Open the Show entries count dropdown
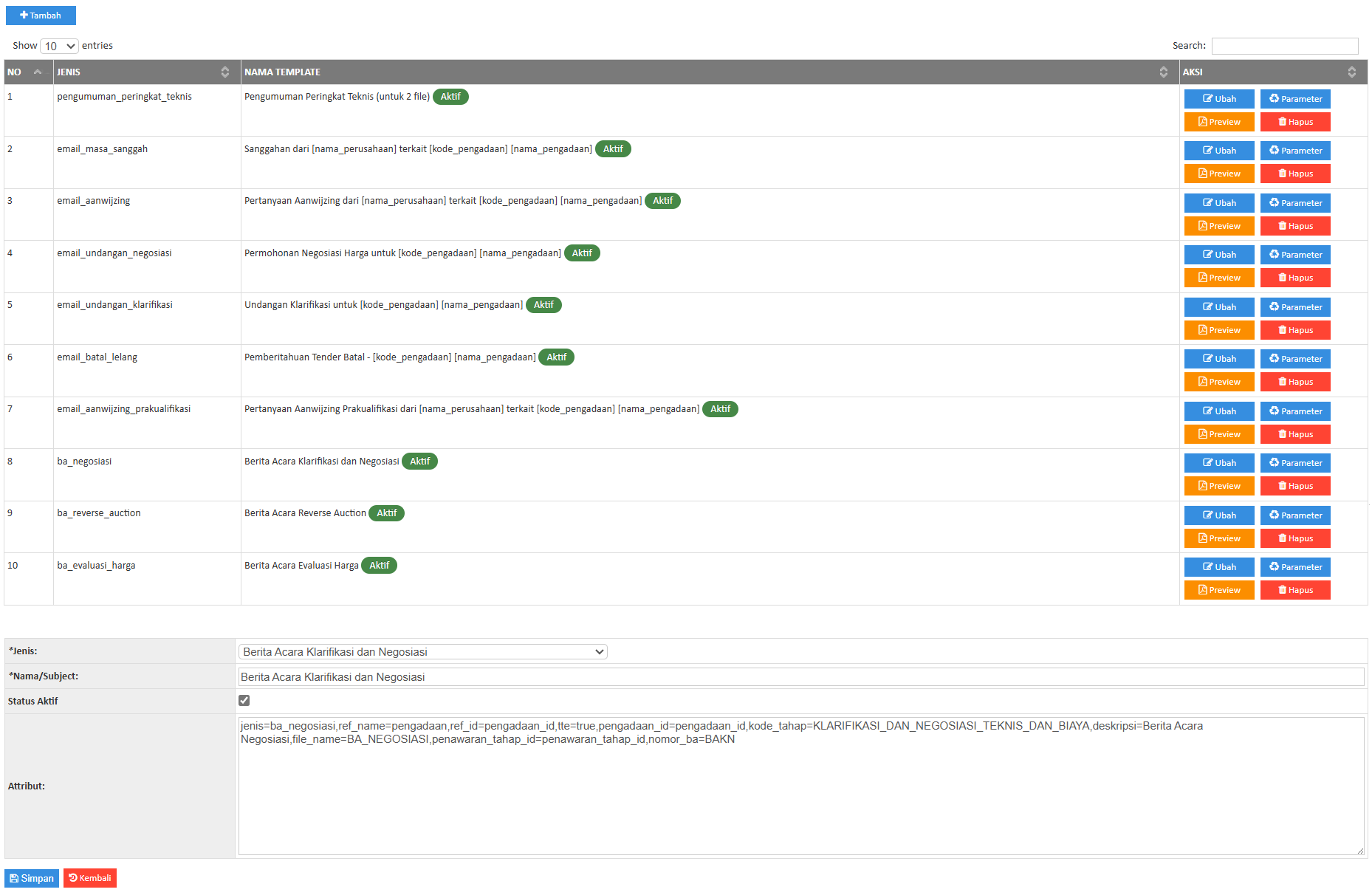This screenshot has width=1372, height=895. pyautogui.click(x=59, y=46)
